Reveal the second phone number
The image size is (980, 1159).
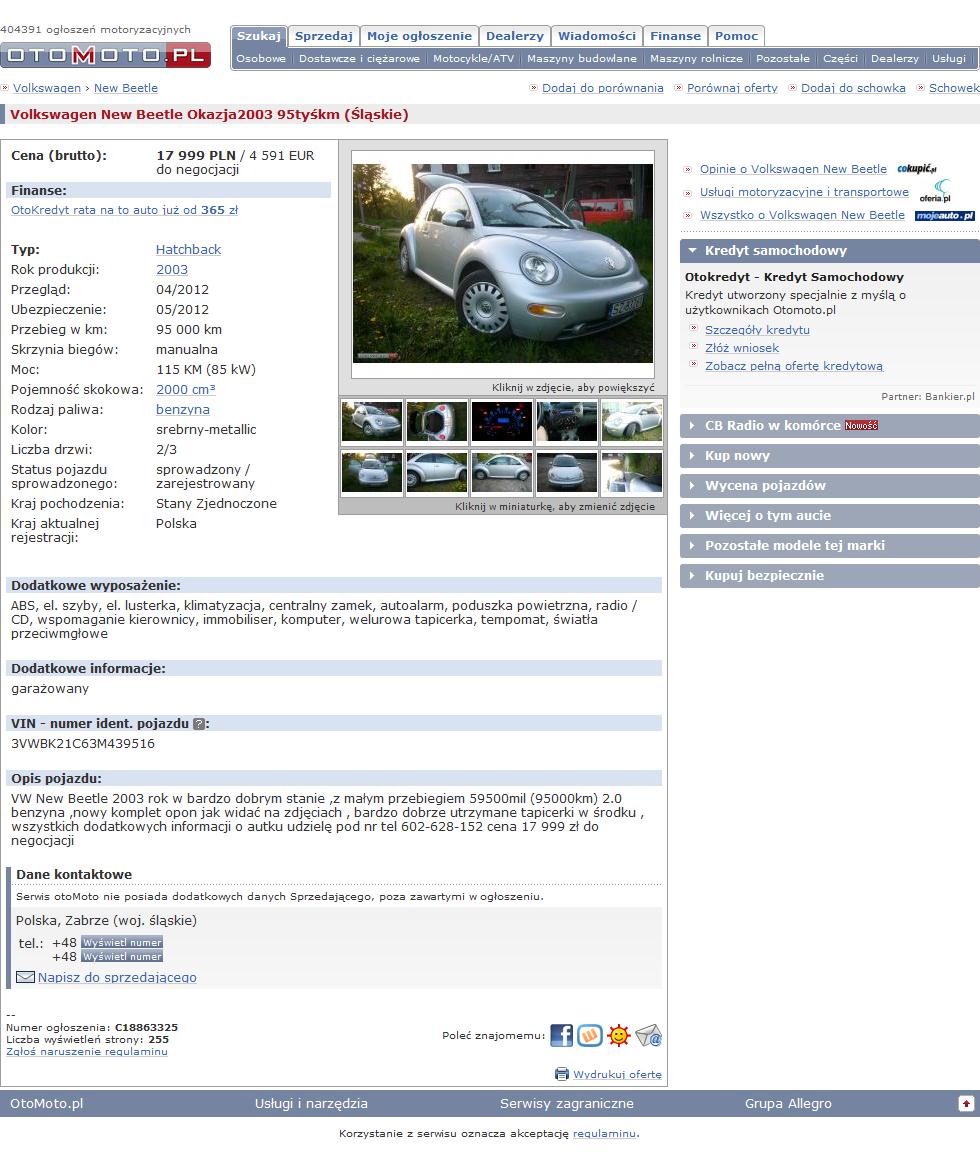pos(122,956)
